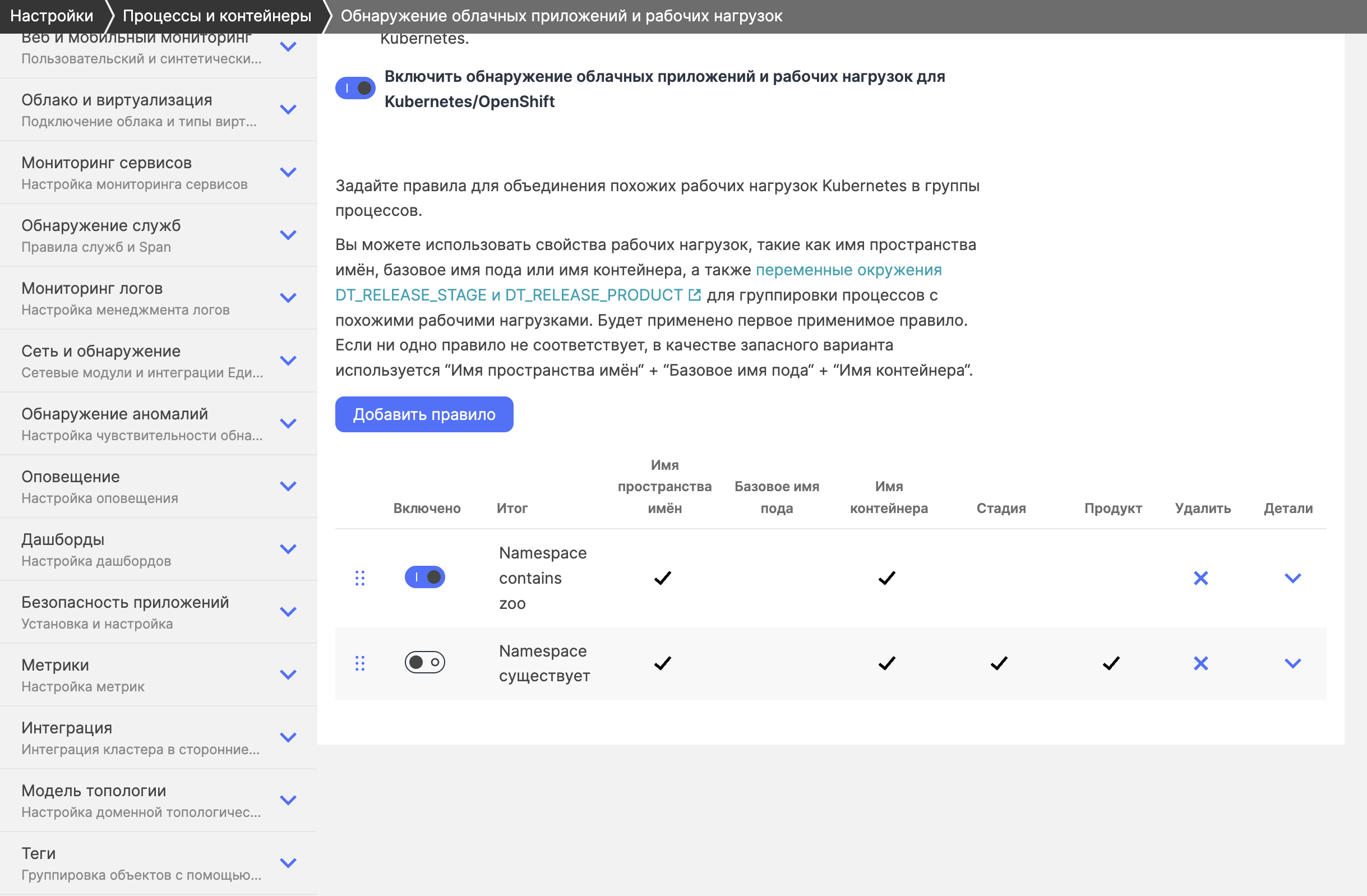Click 'Добавить правило' button
This screenshot has width=1367, height=896.
tap(424, 414)
